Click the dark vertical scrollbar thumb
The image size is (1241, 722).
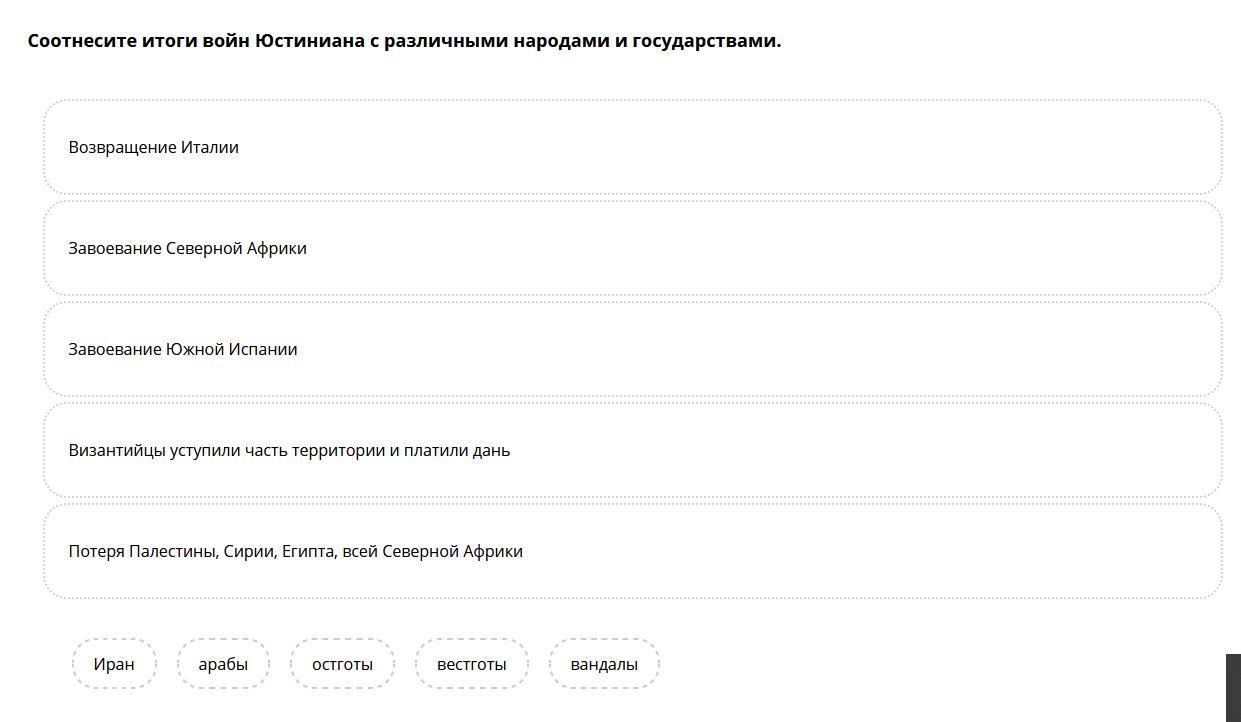coord(1234,688)
